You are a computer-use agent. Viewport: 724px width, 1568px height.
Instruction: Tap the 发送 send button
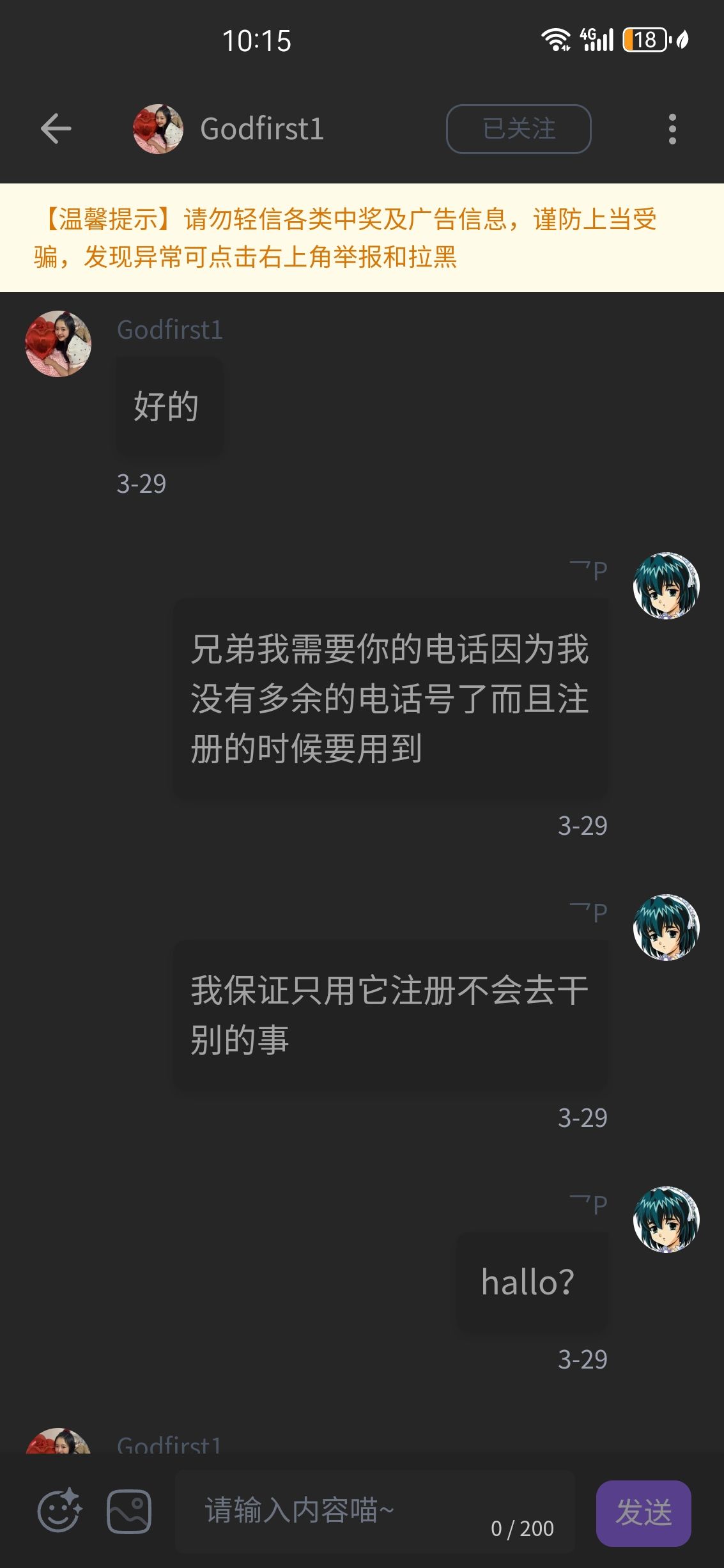click(643, 1513)
